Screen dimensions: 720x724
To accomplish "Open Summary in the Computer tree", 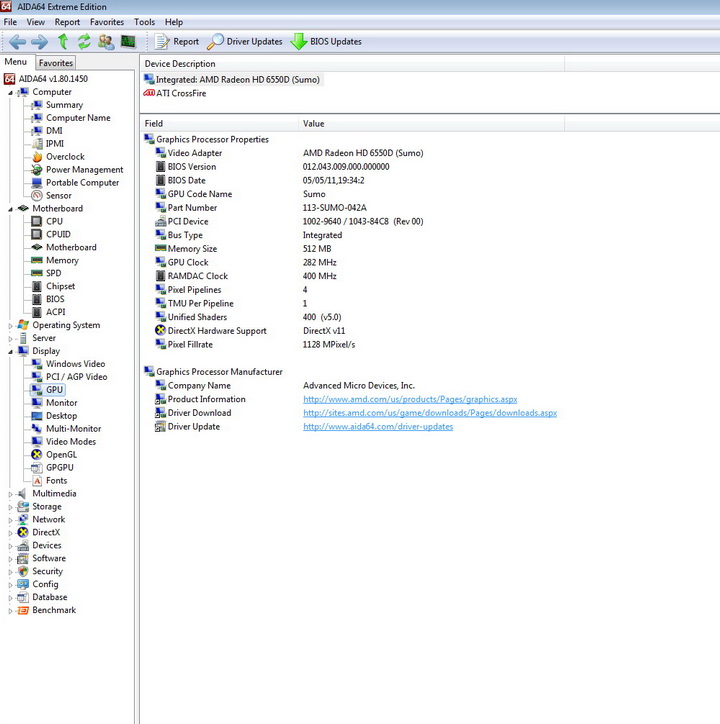I will pyautogui.click(x=64, y=105).
